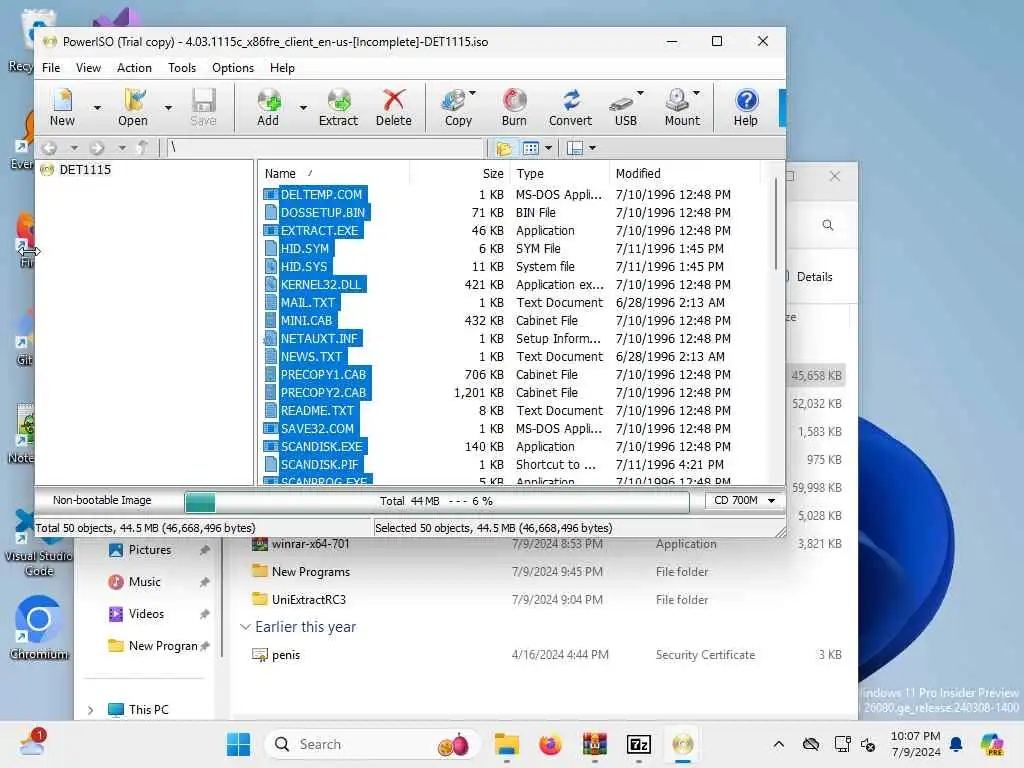The width and height of the screenshot is (1024, 768).
Task: Click the up one level arrow
Action: click(143, 148)
